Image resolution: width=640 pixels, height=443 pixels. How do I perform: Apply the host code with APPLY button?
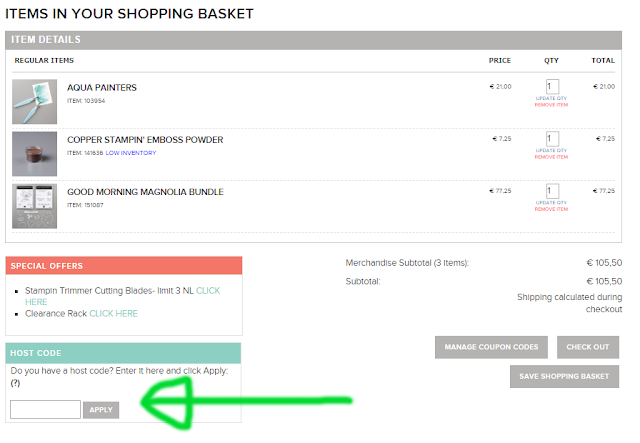pyautogui.click(x=101, y=410)
